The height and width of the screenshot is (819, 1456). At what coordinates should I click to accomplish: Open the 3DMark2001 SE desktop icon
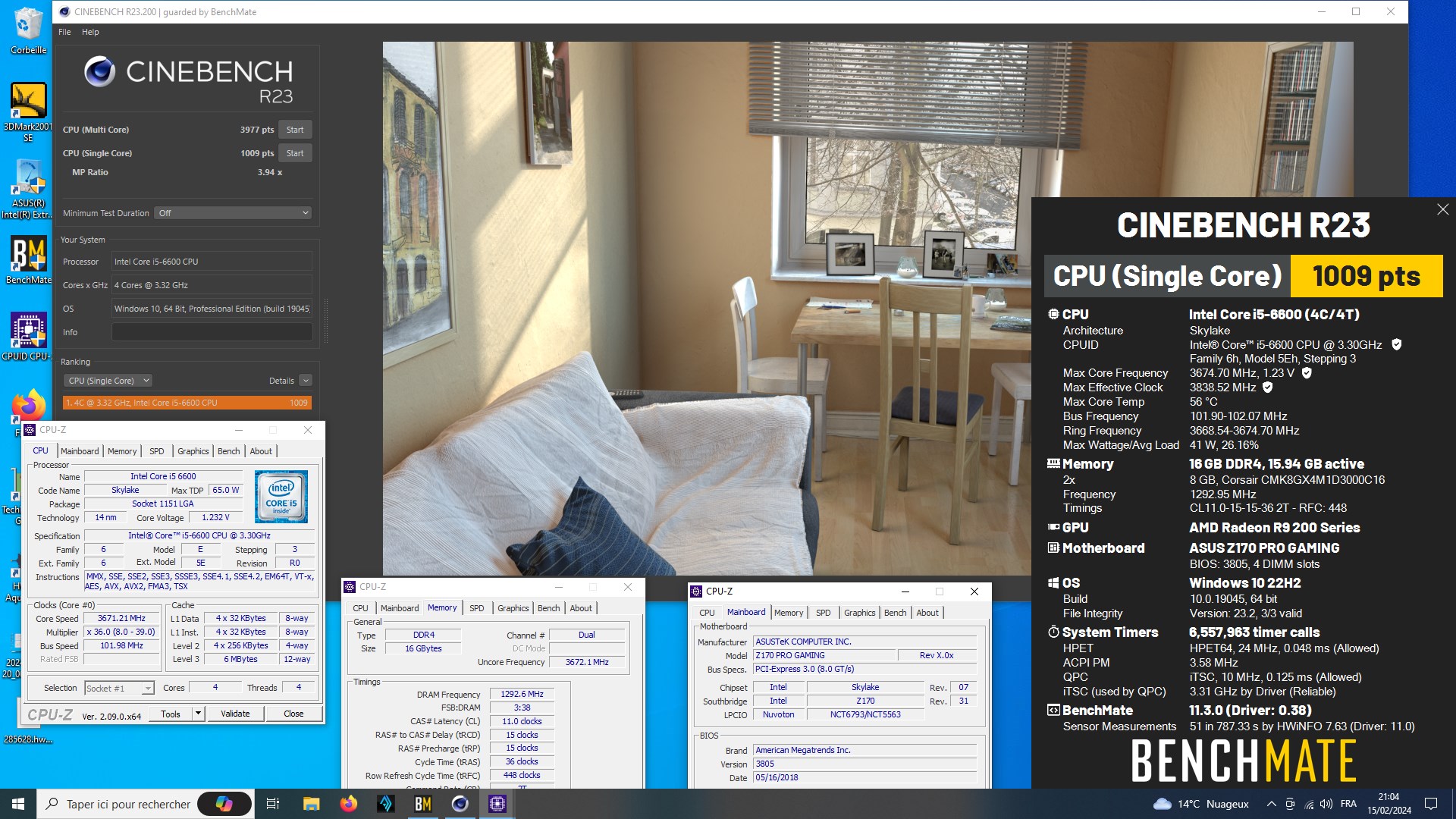click(x=28, y=111)
